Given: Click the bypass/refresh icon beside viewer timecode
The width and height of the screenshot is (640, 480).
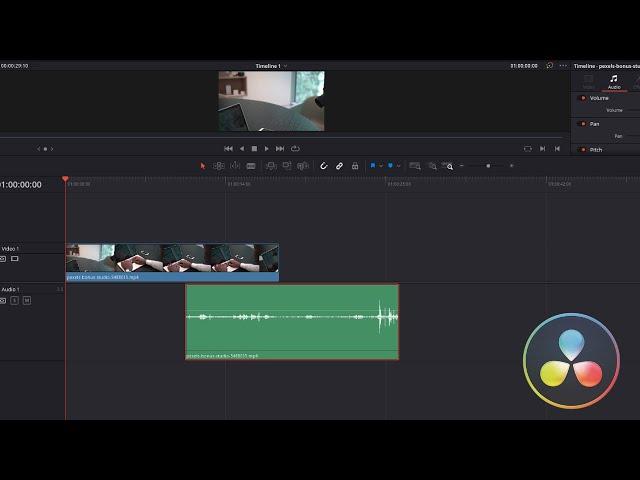Looking at the screenshot, I should (550, 65).
